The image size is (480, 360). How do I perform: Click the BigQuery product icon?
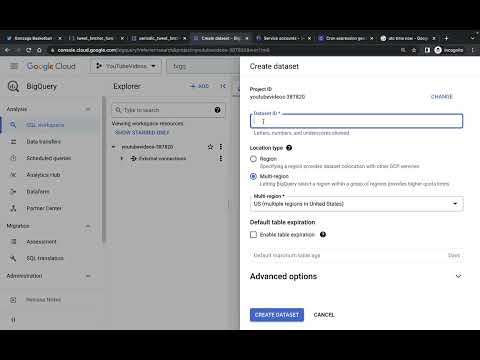pos(13,86)
